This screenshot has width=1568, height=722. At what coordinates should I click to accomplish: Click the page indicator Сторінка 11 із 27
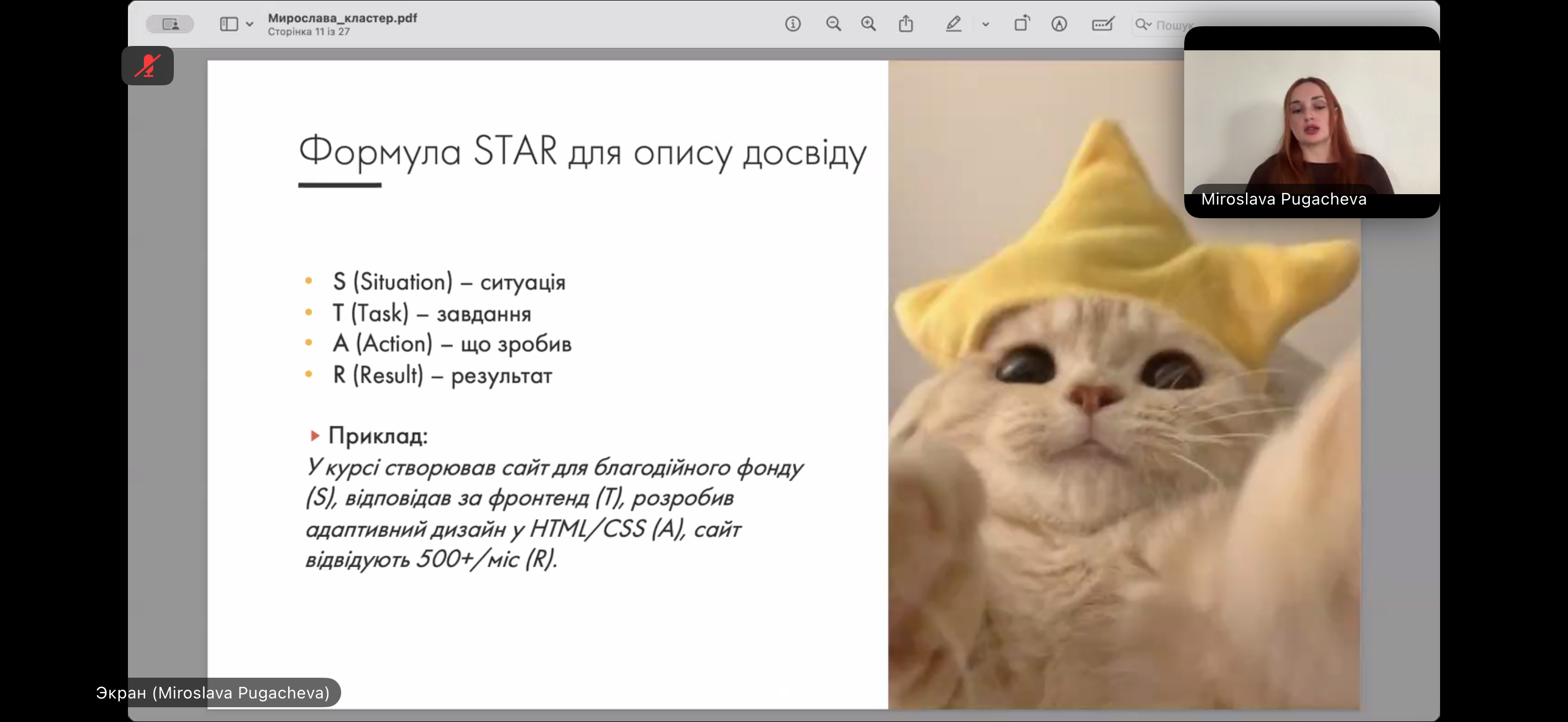click(308, 32)
